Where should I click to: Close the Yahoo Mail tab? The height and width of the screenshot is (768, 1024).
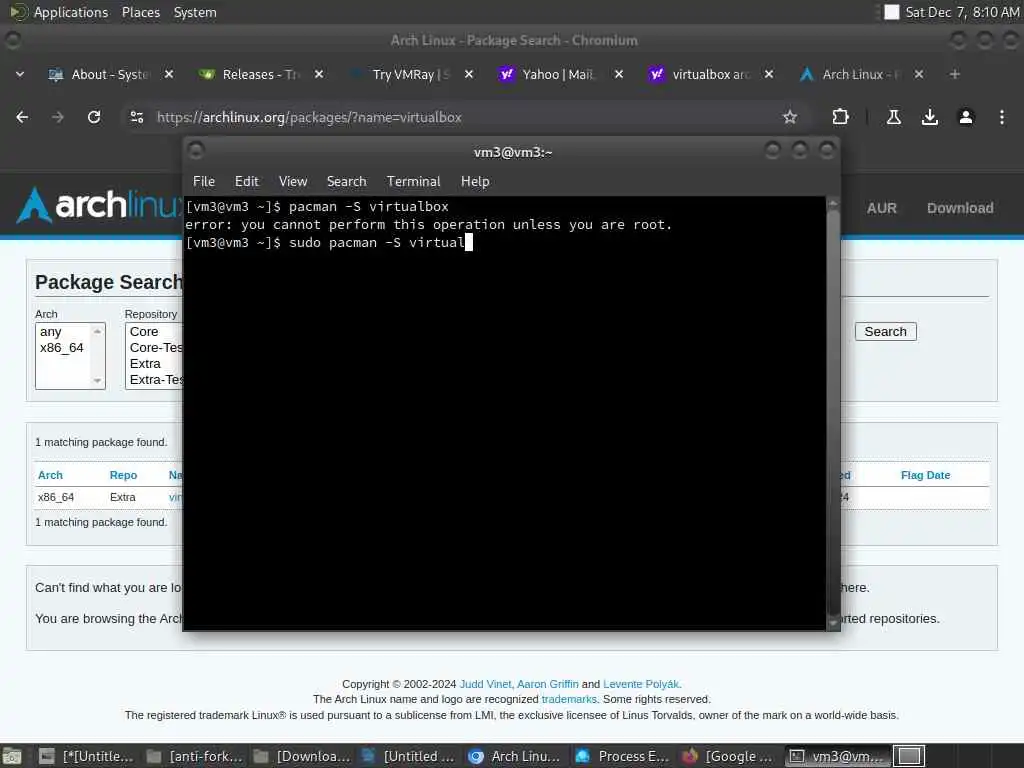click(x=618, y=74)
